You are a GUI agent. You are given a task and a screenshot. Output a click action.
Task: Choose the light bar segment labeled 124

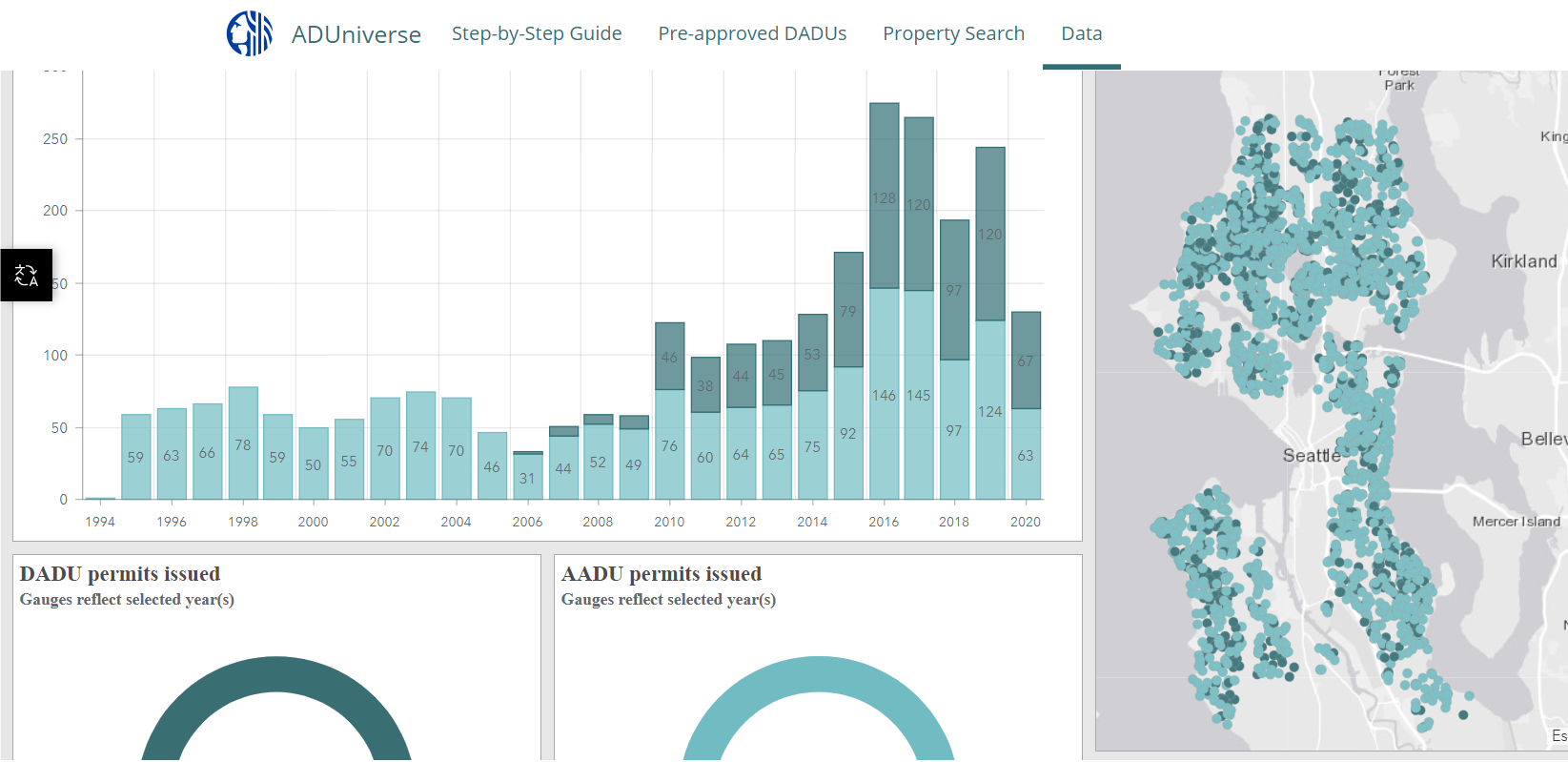990,410
